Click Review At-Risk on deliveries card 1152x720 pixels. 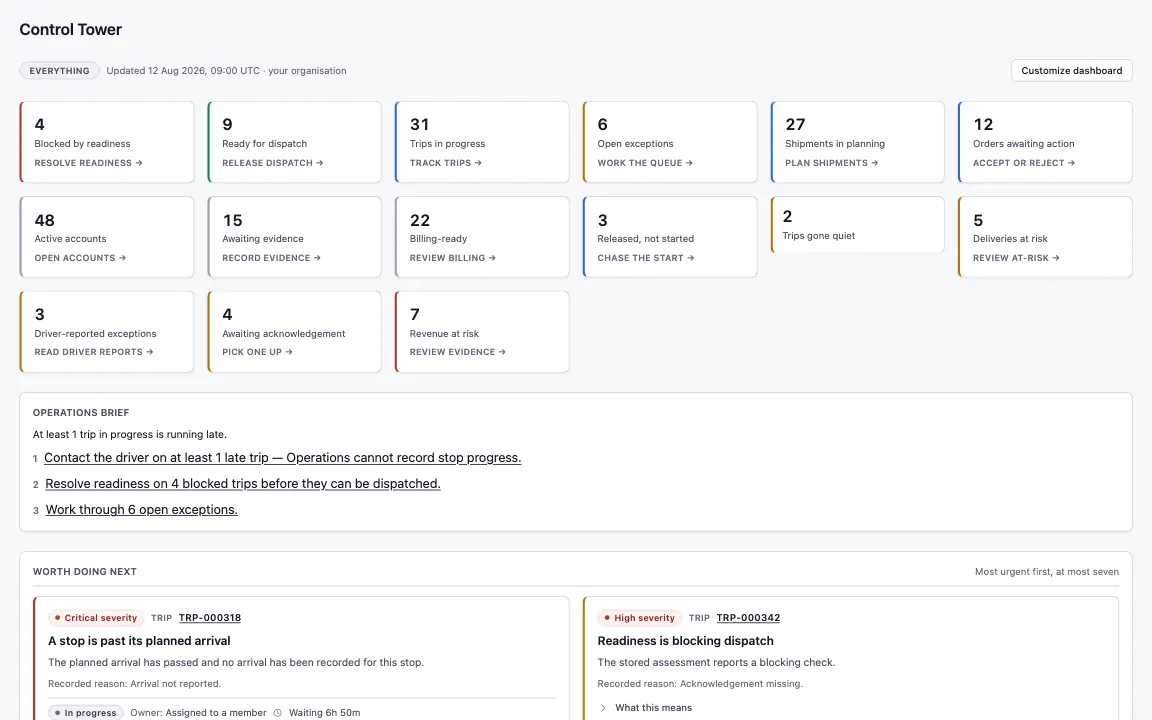coord(1016,258)
